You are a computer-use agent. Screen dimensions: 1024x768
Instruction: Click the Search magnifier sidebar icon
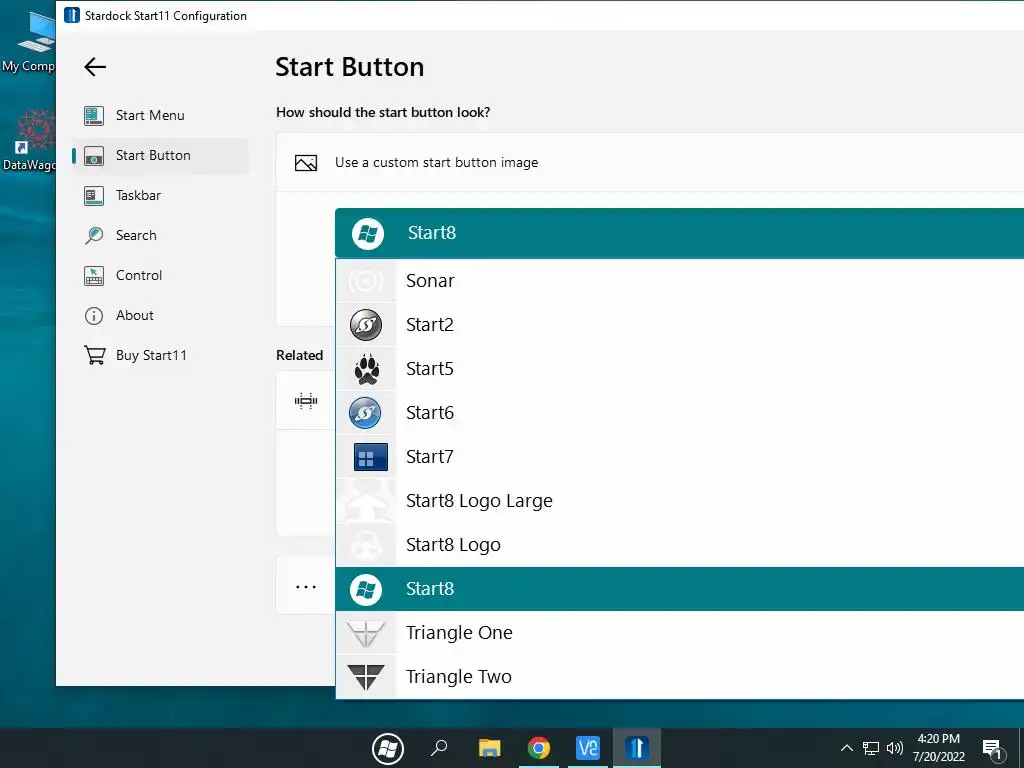94,235
